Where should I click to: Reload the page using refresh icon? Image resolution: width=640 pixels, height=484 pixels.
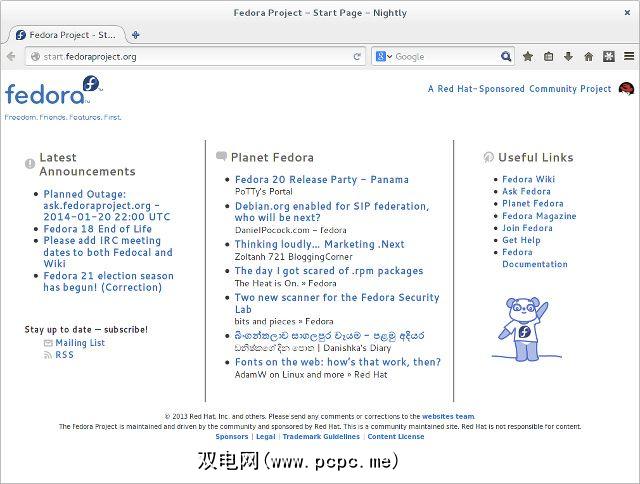(357, 56)
